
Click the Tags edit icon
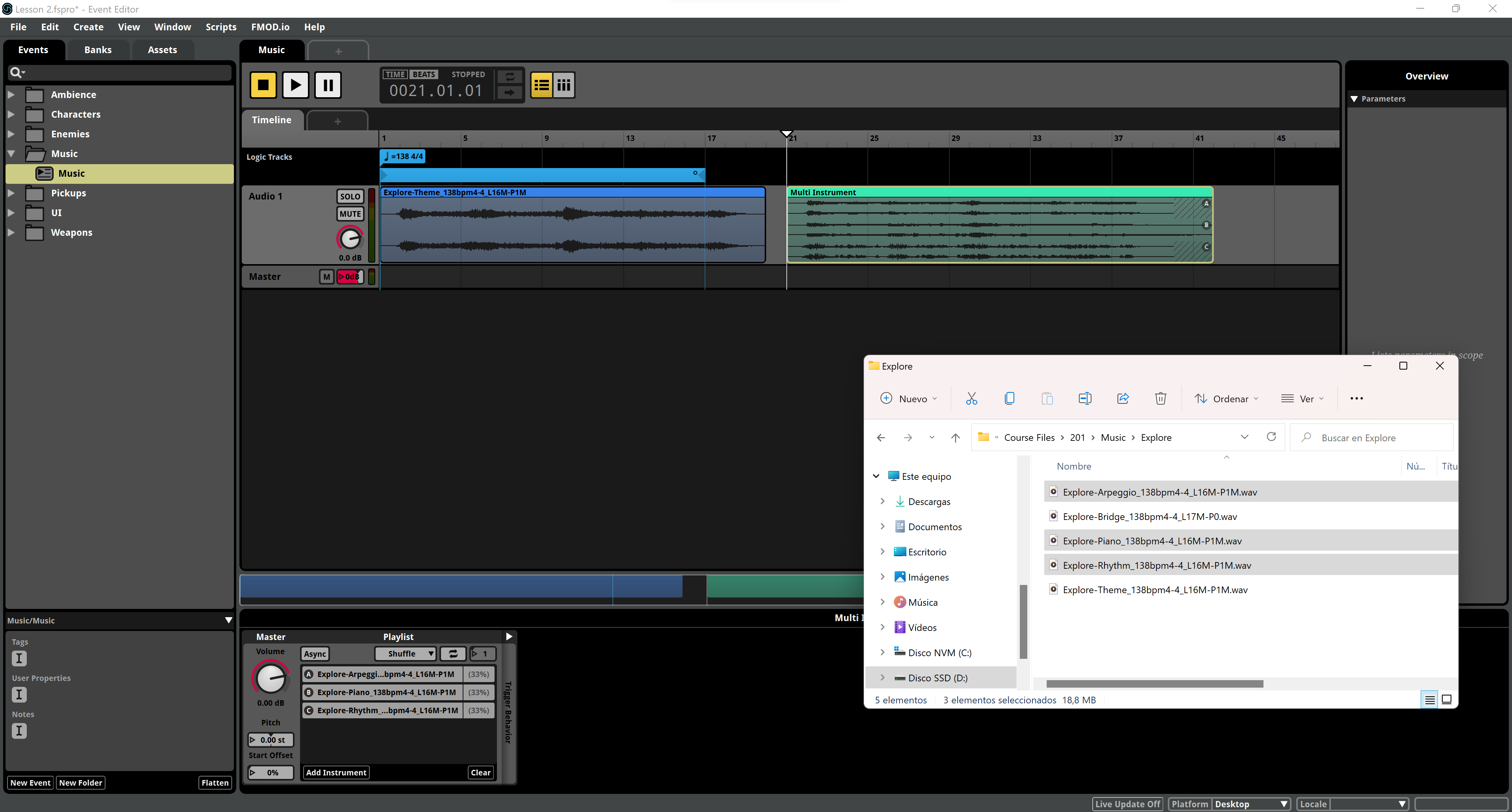click(19, 658)
